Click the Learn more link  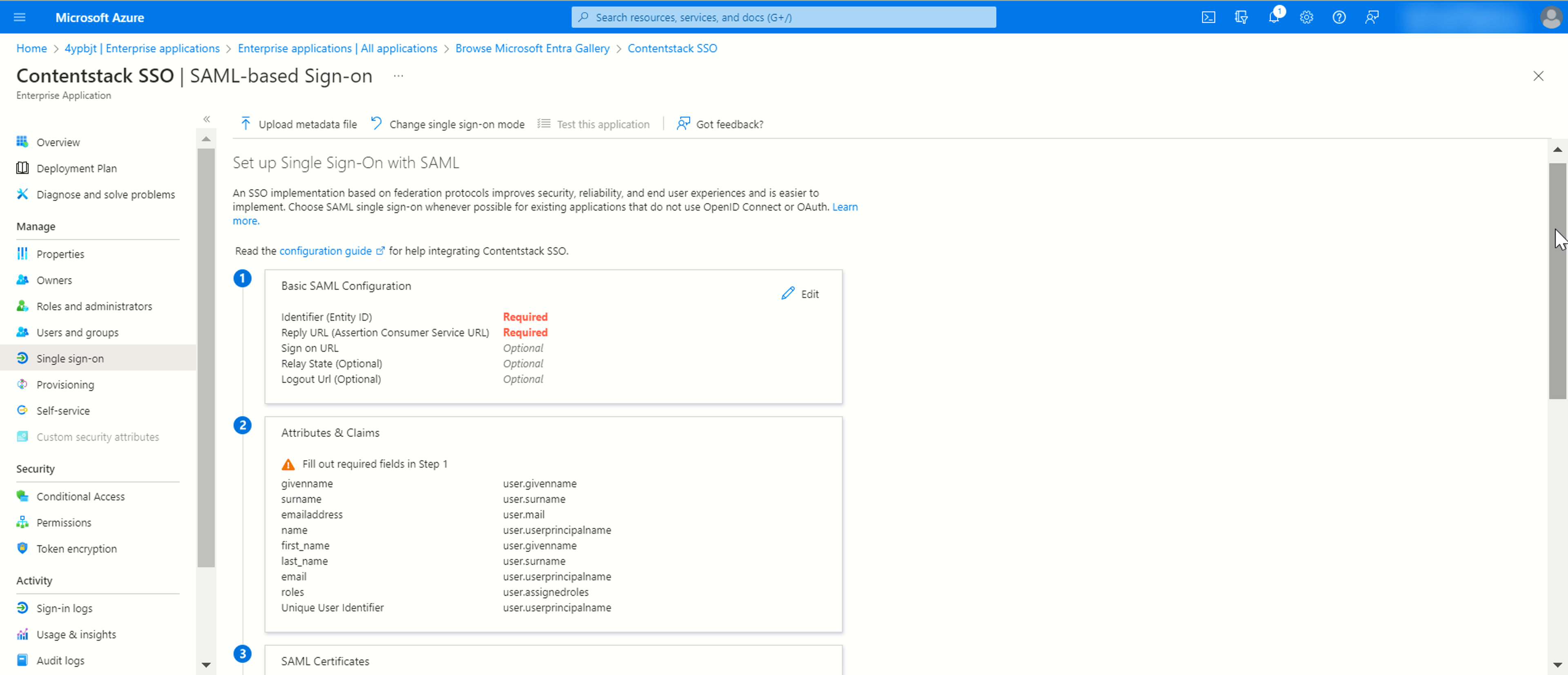point(845,207)
